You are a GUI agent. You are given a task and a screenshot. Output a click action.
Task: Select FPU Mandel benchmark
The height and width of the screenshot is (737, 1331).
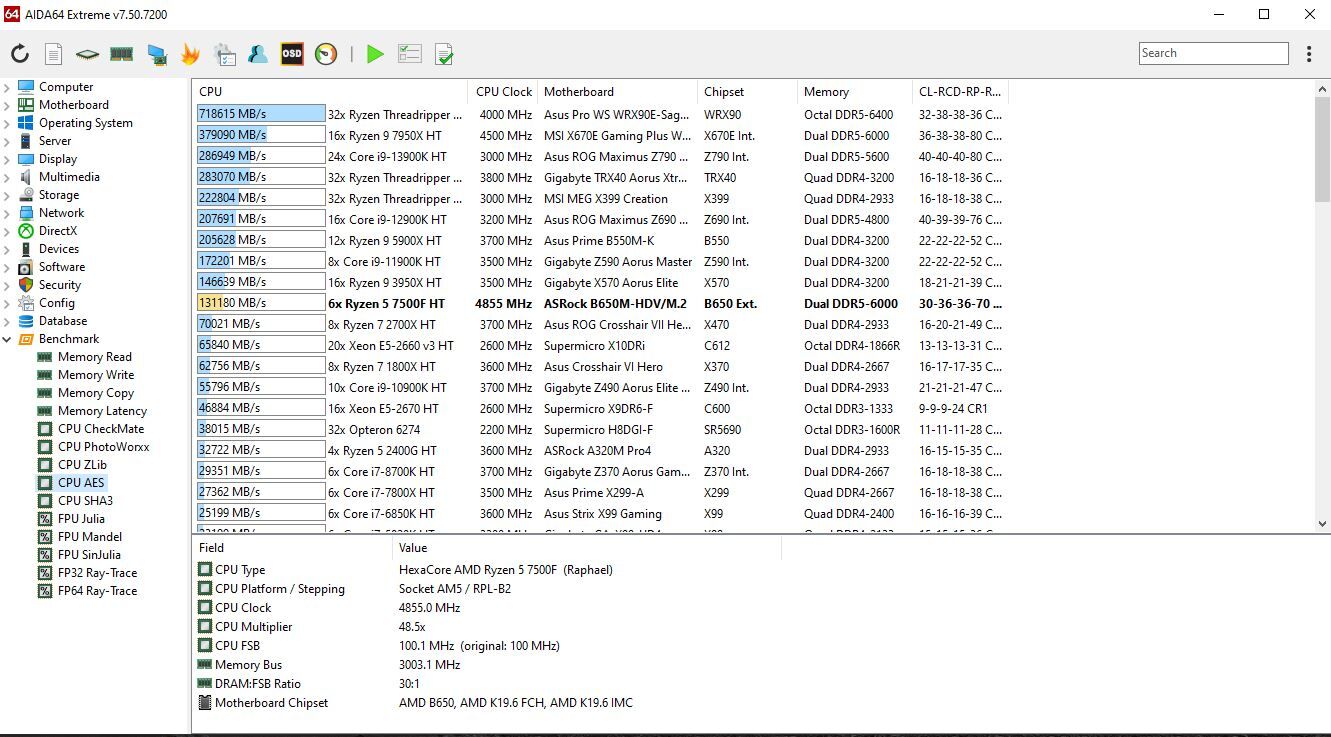90,537
